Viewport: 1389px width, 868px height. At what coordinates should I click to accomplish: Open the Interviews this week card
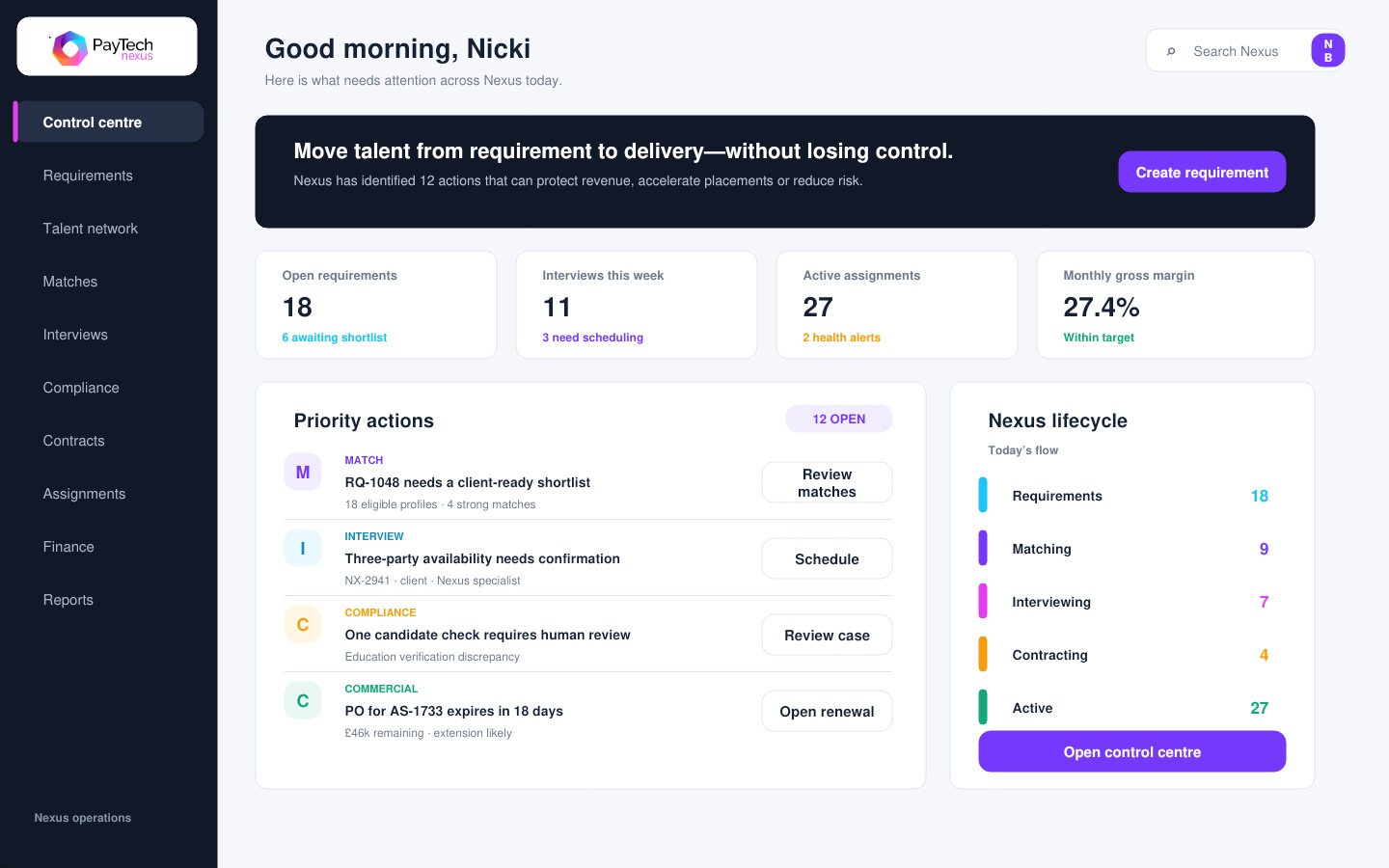tap(637, 305)
